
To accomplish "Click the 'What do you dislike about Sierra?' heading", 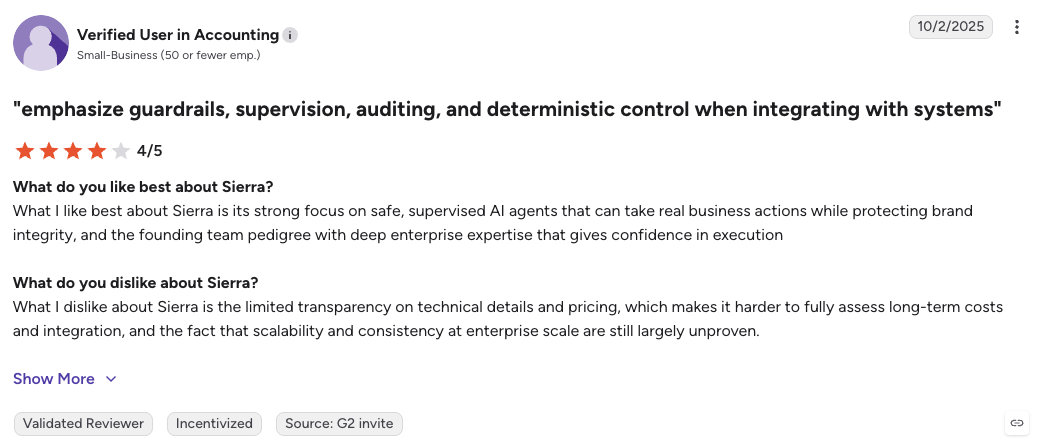I will pos(136,282).
